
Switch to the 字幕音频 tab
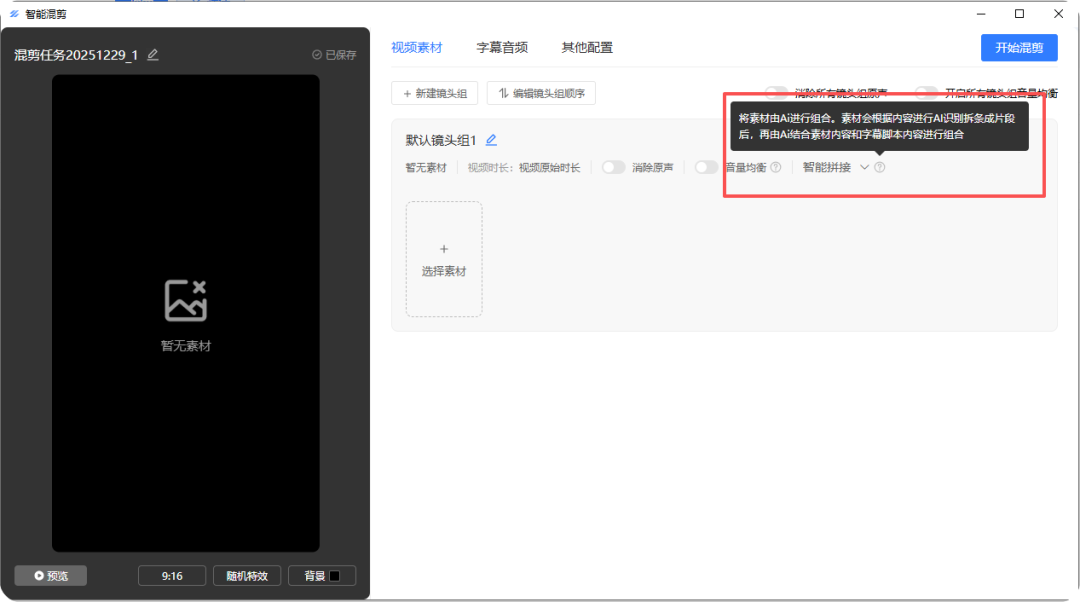click(502, 47)
